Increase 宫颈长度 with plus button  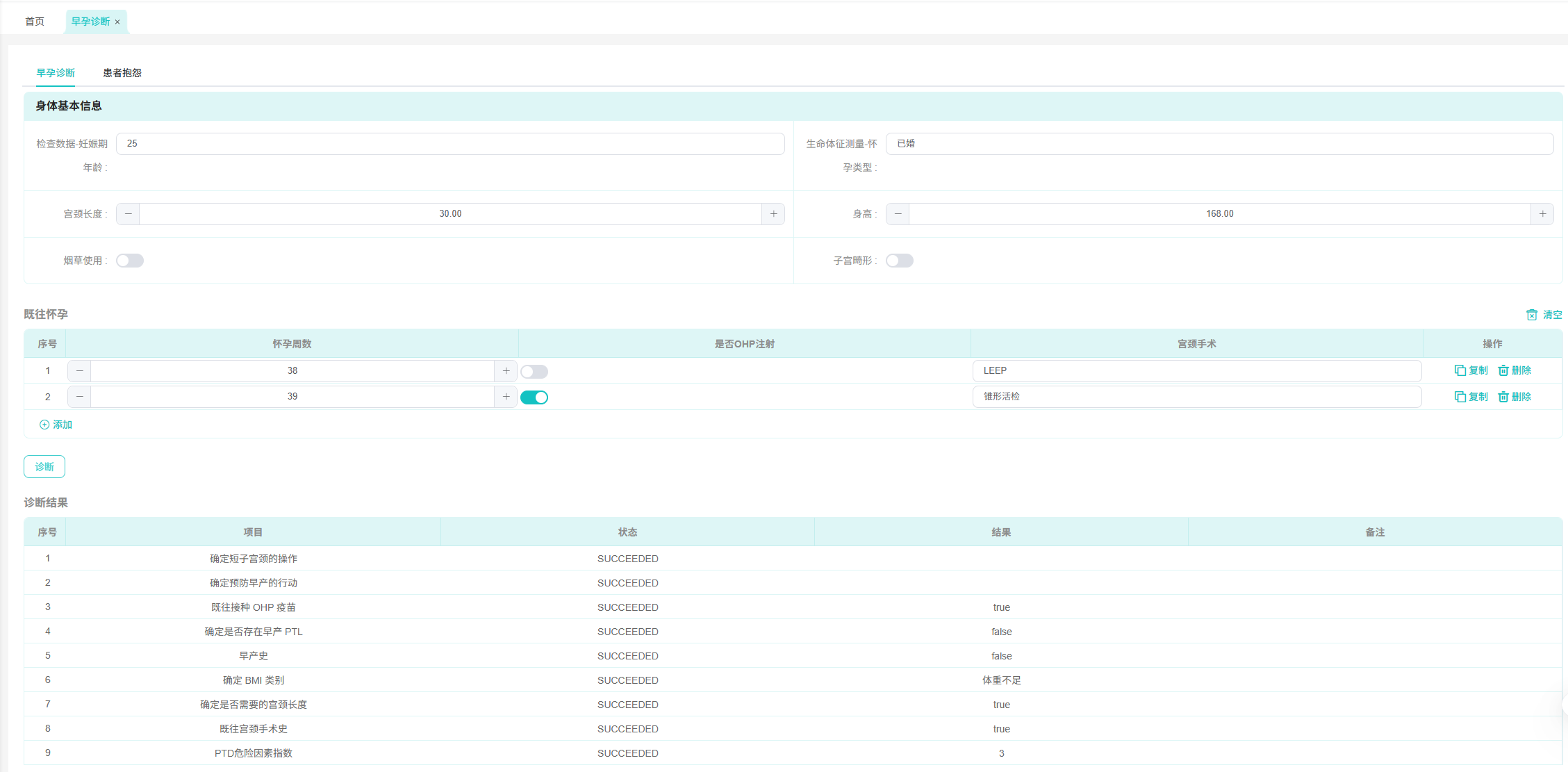(773, 214)
